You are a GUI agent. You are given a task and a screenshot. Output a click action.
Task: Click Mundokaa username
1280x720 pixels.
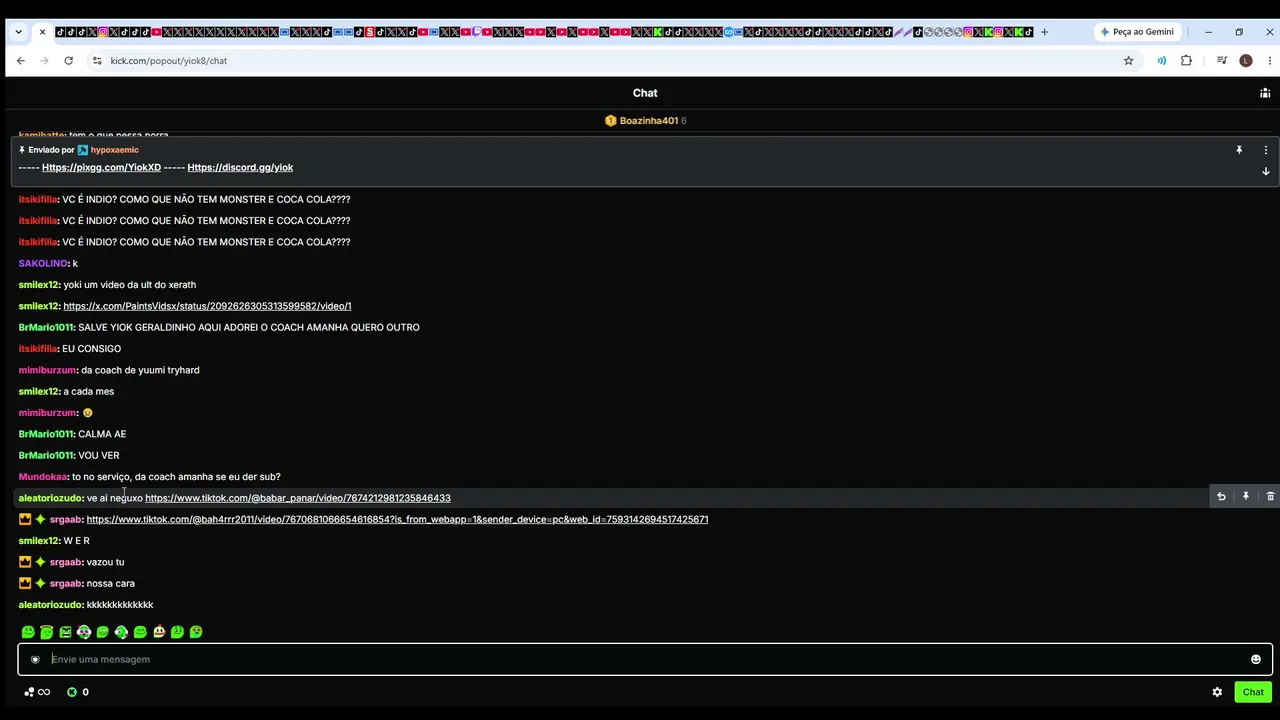(43, 477)
